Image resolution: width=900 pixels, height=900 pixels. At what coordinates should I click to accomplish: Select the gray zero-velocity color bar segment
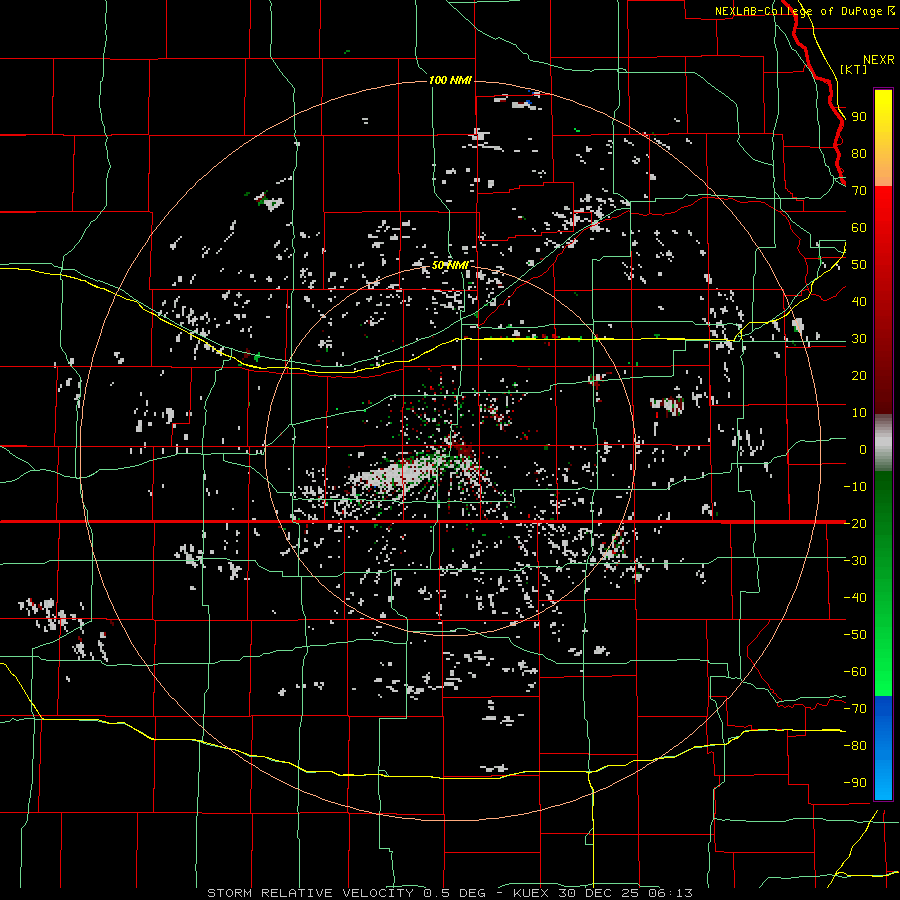click(x=883, y=442)
